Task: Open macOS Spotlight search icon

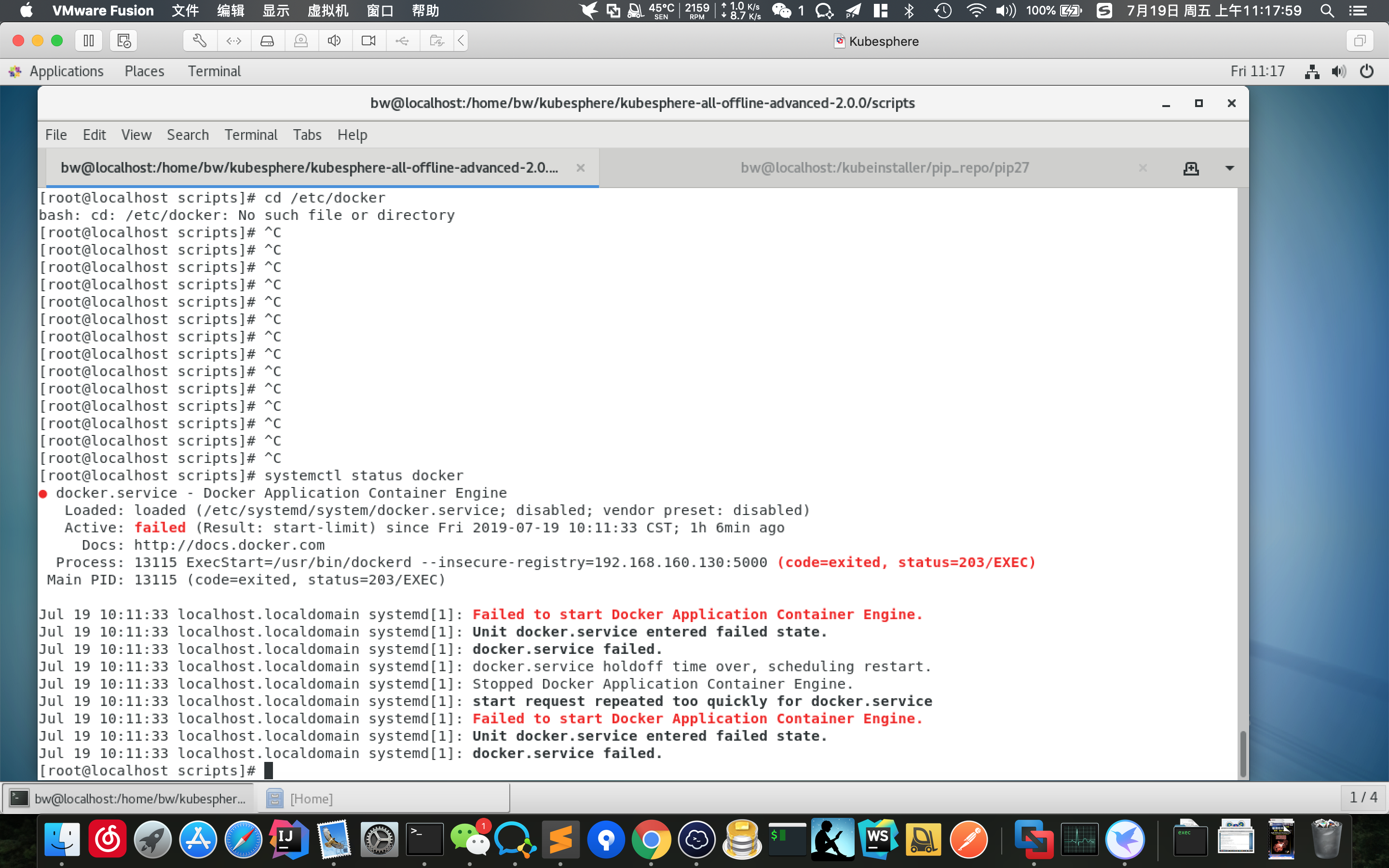Action: pos(1326,10)
